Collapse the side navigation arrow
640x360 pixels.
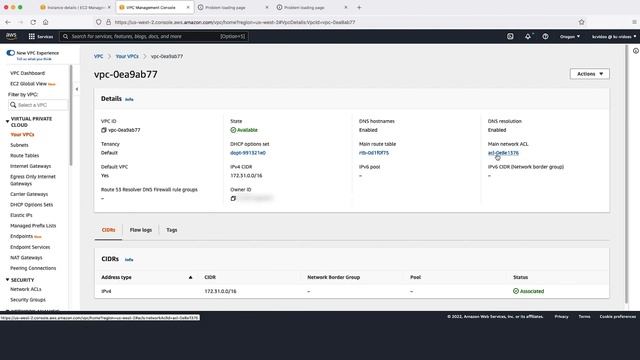pos(77,89)
